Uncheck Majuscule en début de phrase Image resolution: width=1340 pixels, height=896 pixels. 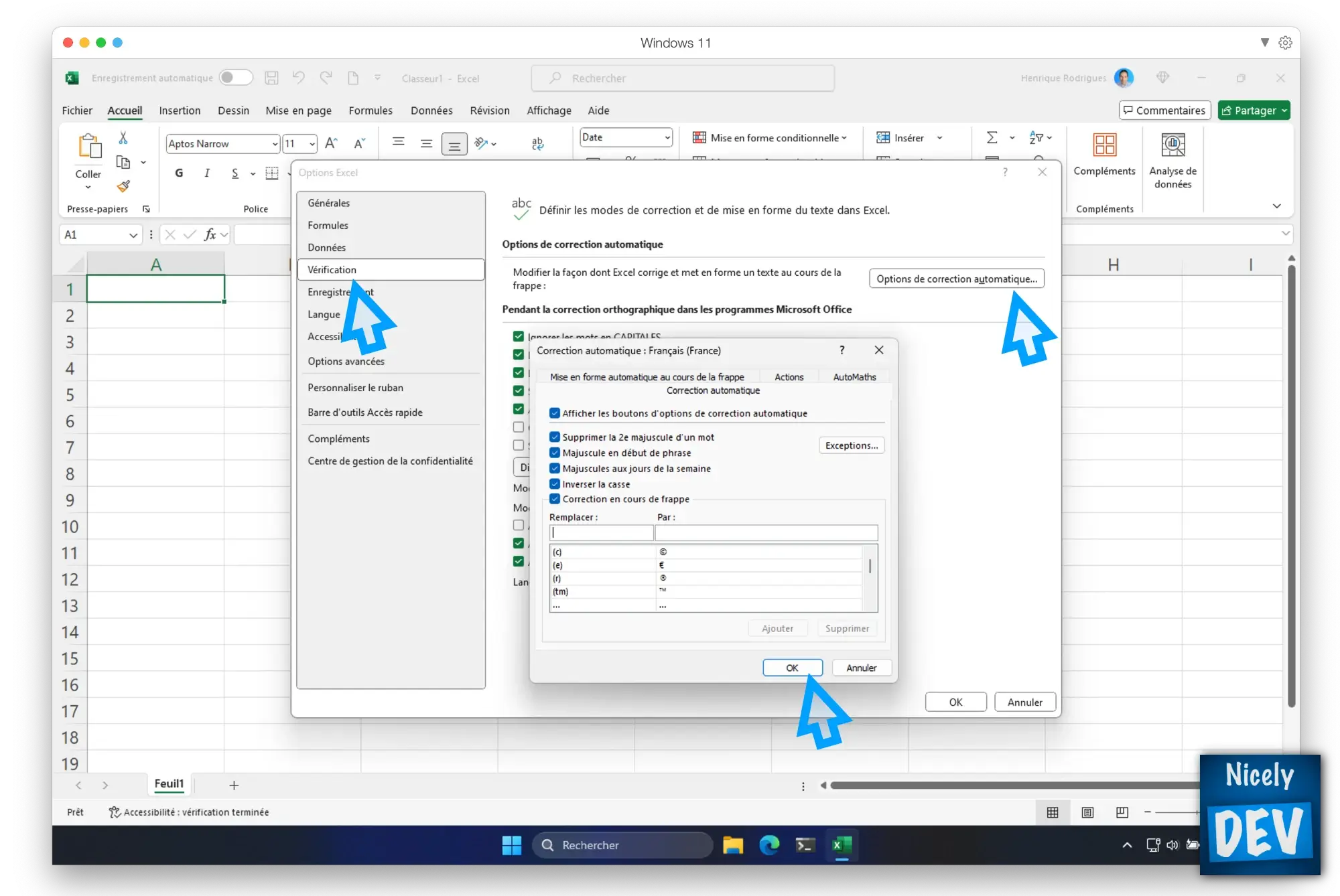[x=555, y=453]
